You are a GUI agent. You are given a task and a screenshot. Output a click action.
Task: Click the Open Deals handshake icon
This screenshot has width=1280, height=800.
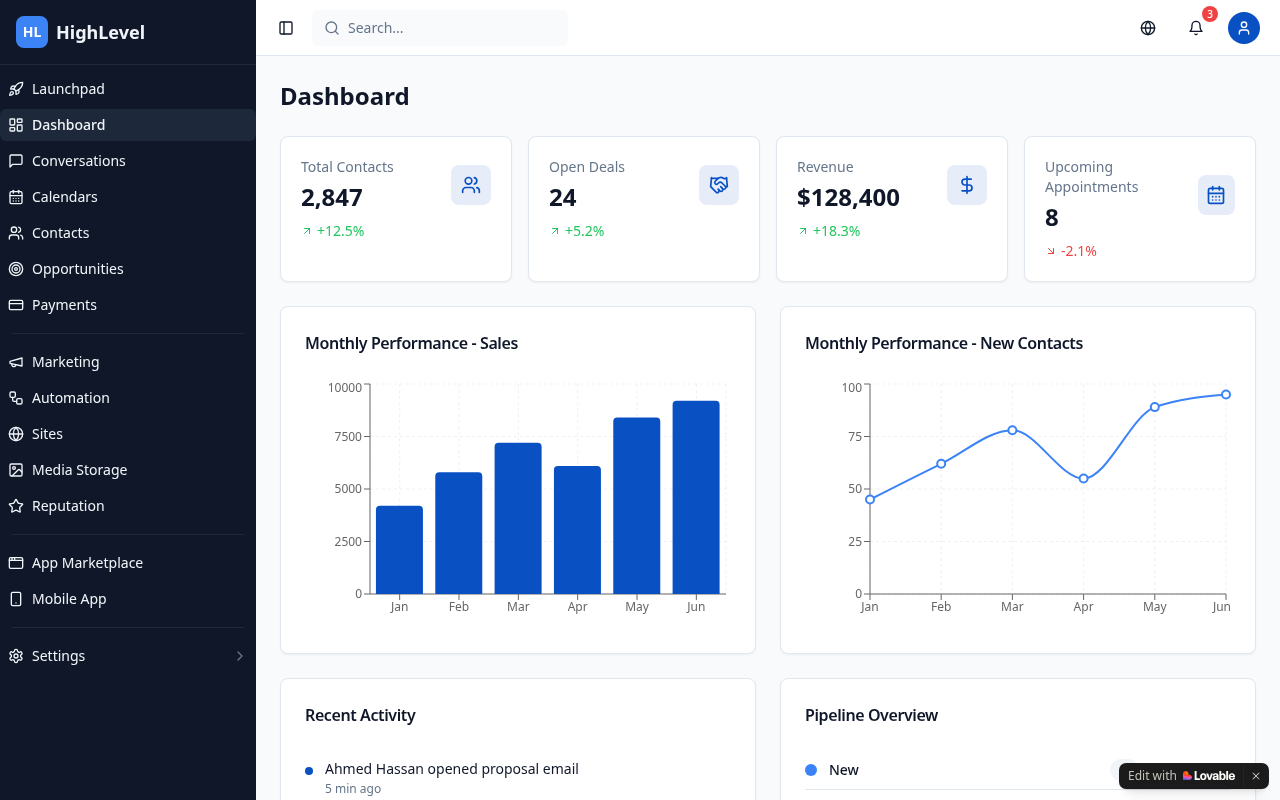(x=719, y=185)
